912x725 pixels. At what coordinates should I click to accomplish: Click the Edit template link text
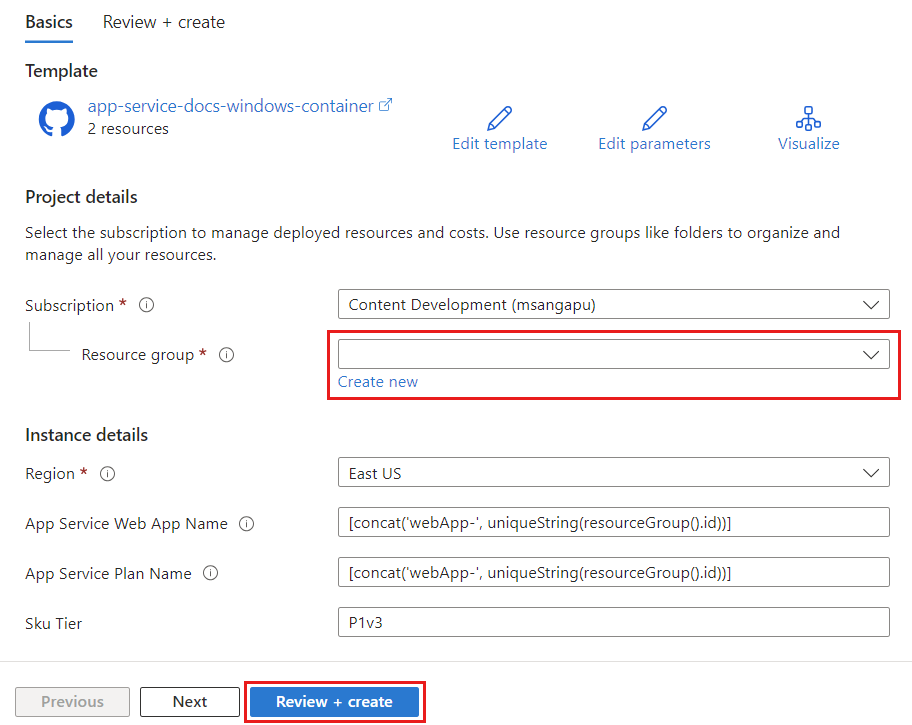[x=500, y=144]
